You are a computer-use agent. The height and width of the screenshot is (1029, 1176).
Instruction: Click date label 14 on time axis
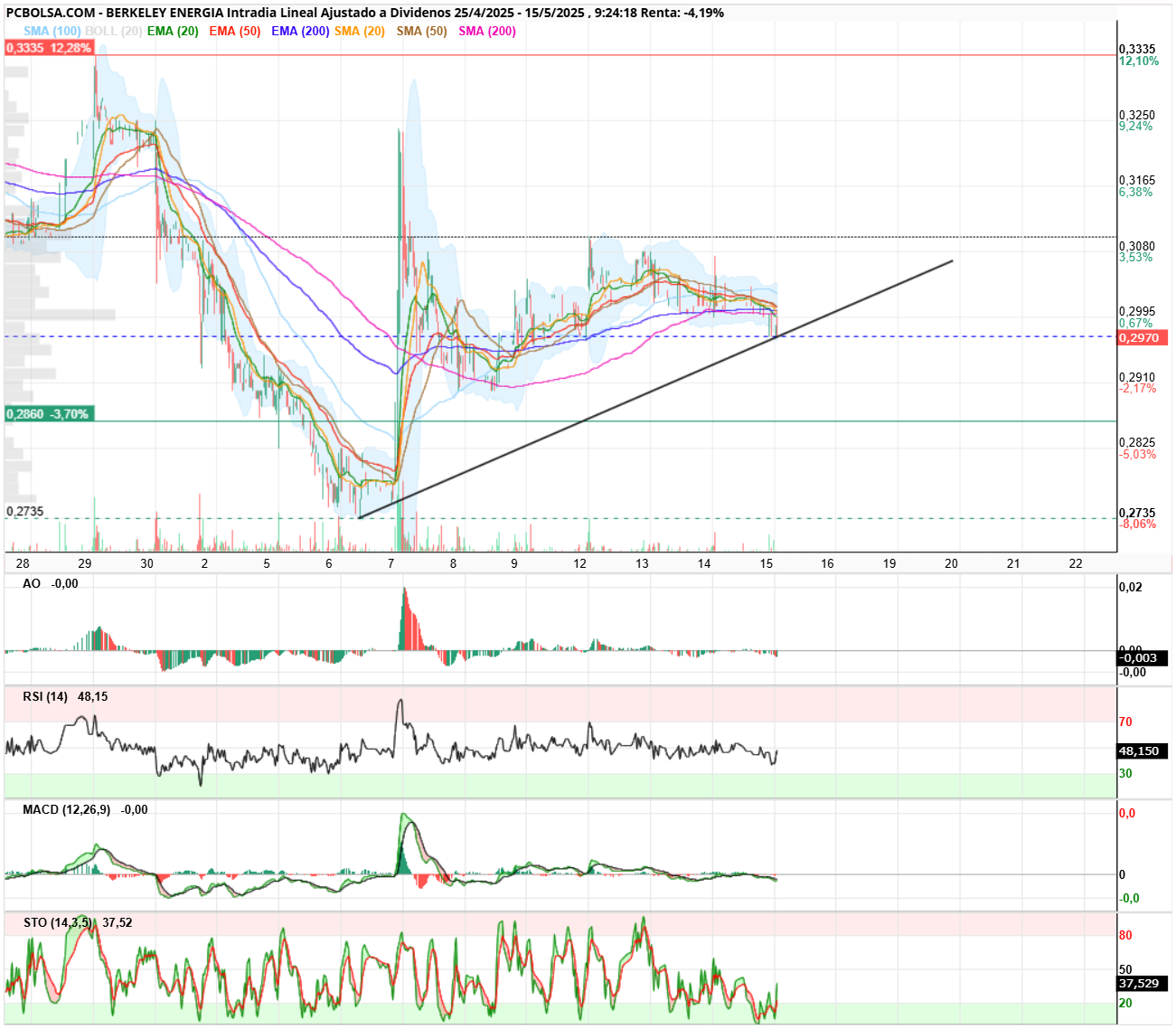[x=704, y=563]
